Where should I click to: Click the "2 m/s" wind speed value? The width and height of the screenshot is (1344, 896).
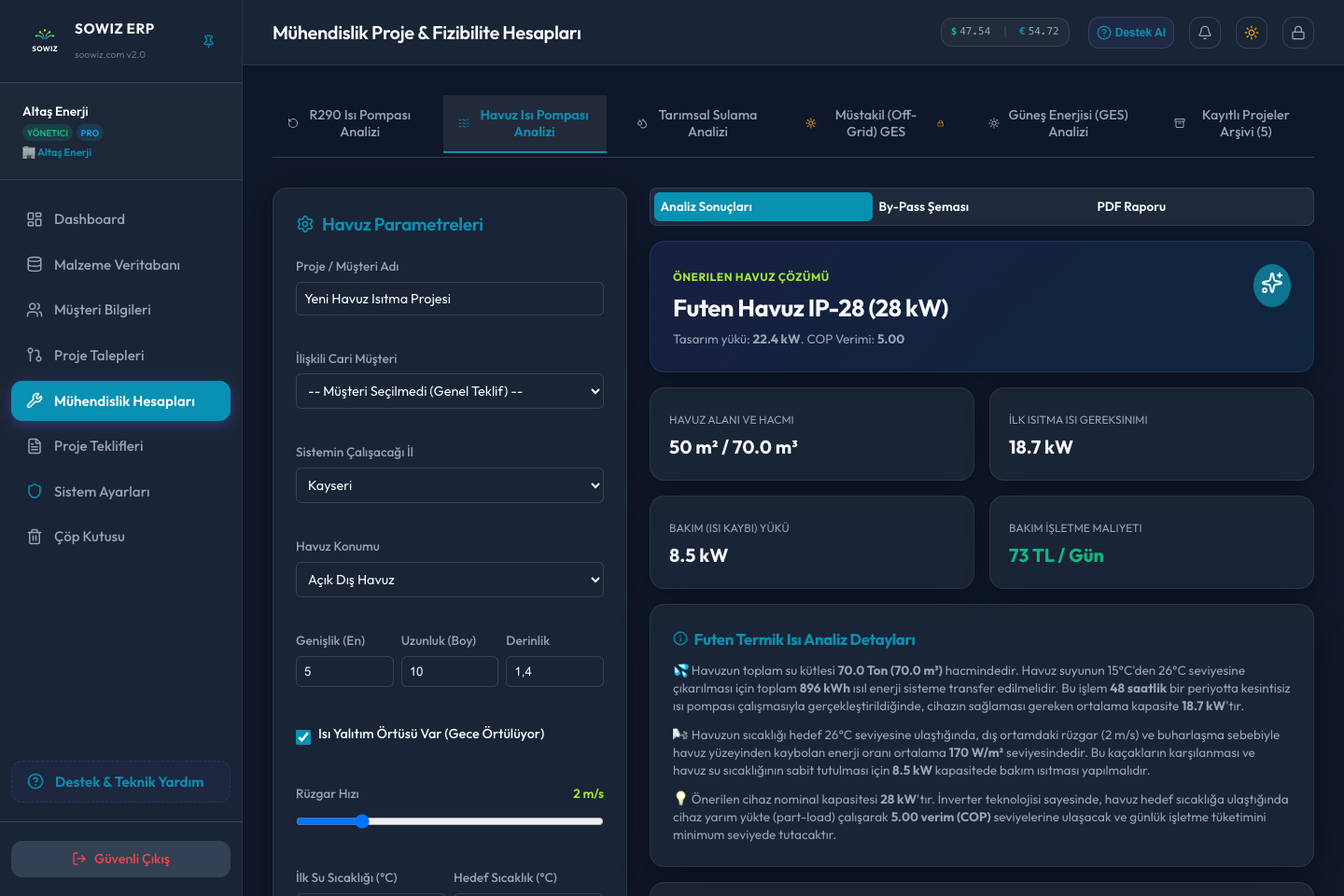point(588,793)
